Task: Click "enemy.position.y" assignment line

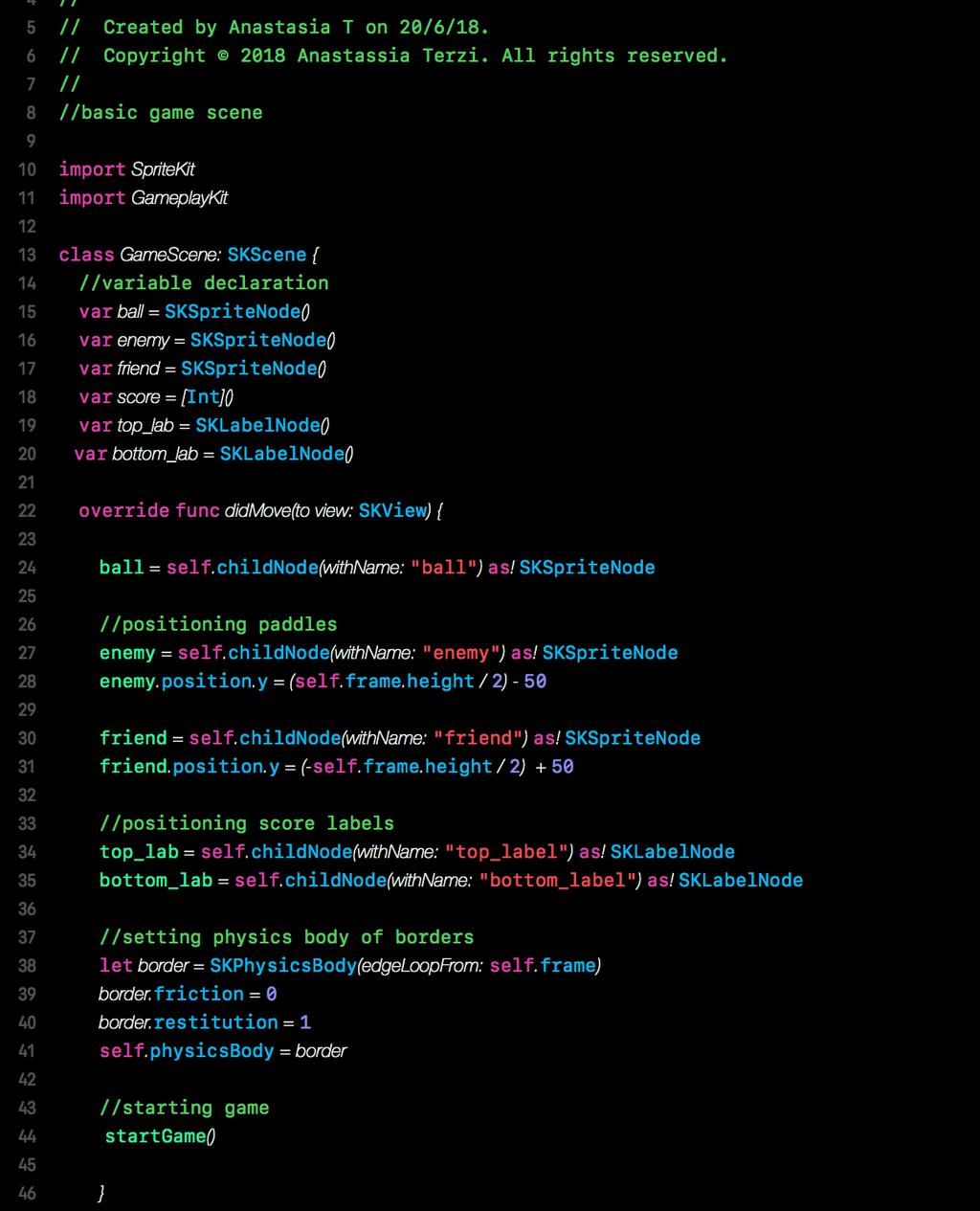Action: point(323,682)
